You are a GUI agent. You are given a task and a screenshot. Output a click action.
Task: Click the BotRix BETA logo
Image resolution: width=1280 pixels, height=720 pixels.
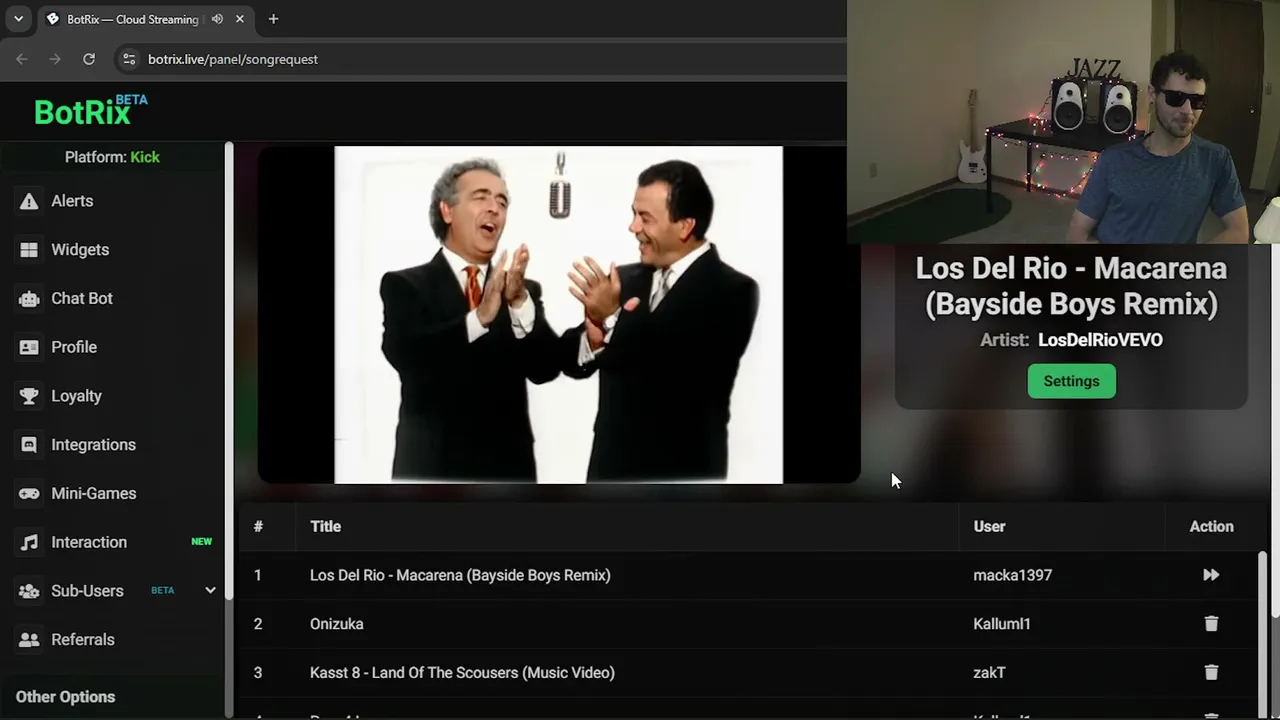click(x=91, y=111)
